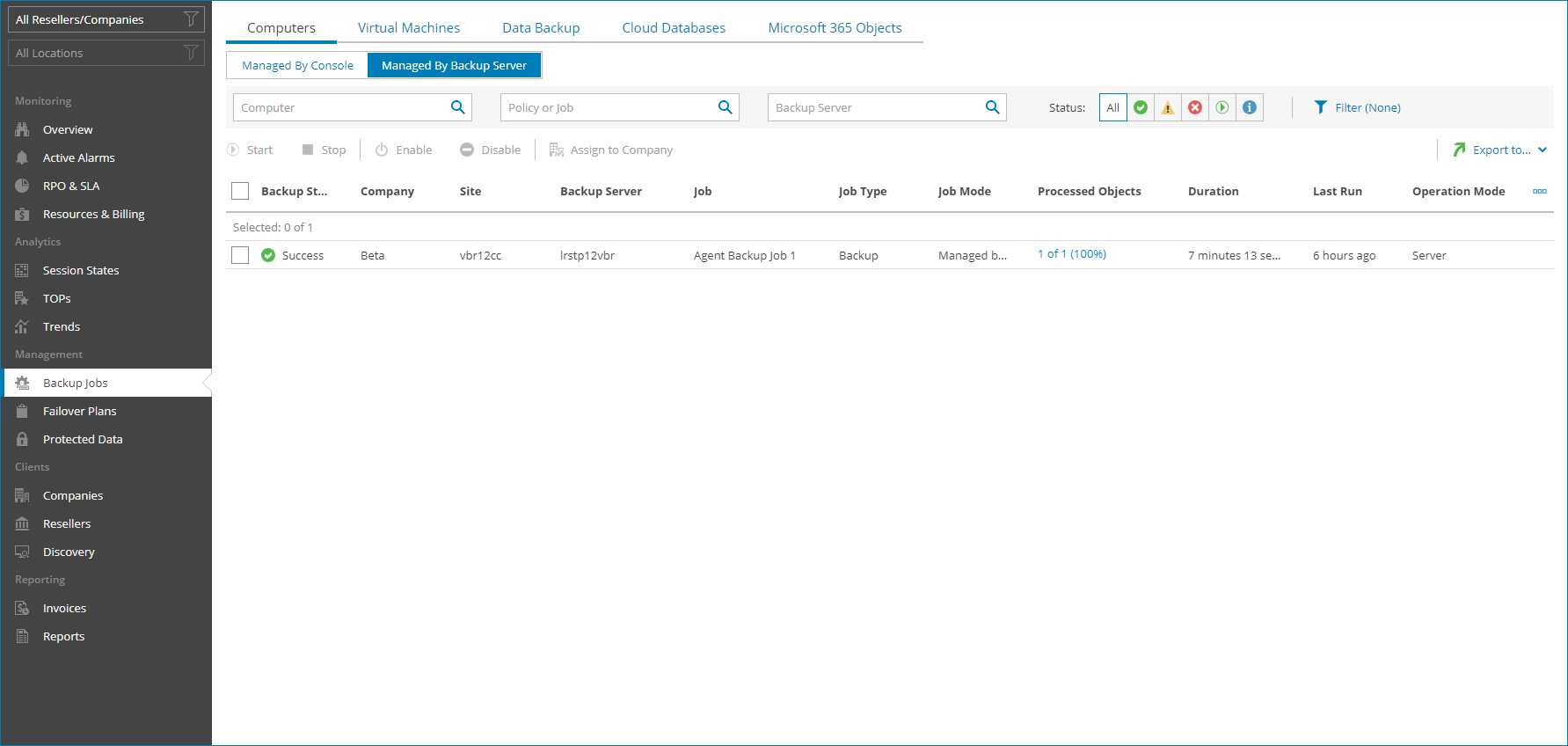This screenshot has height=746, width=1568.
Task: Open the Filter (None) options
Action: [x=1357, y=107]
